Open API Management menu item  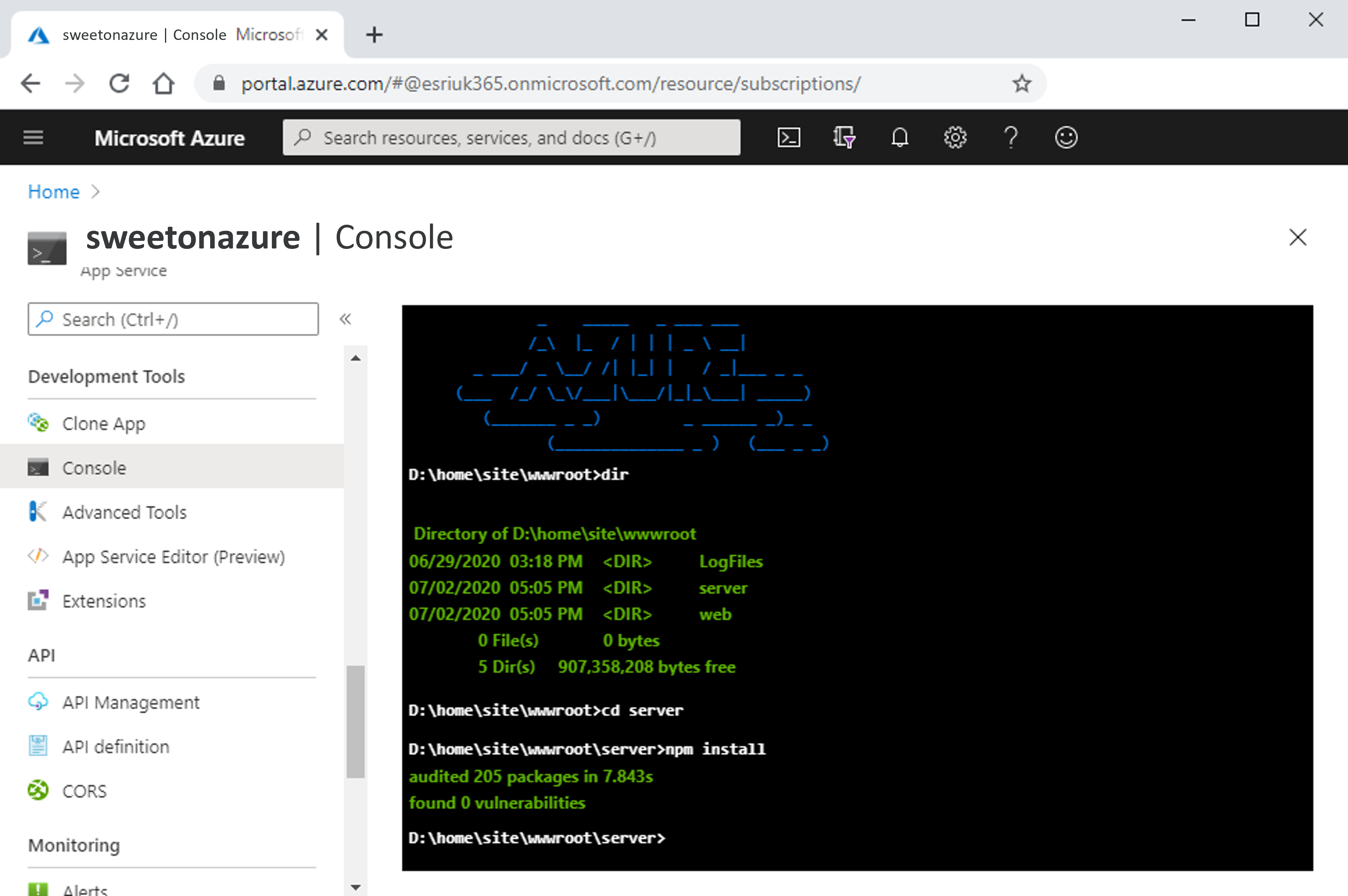pos(171,702)
